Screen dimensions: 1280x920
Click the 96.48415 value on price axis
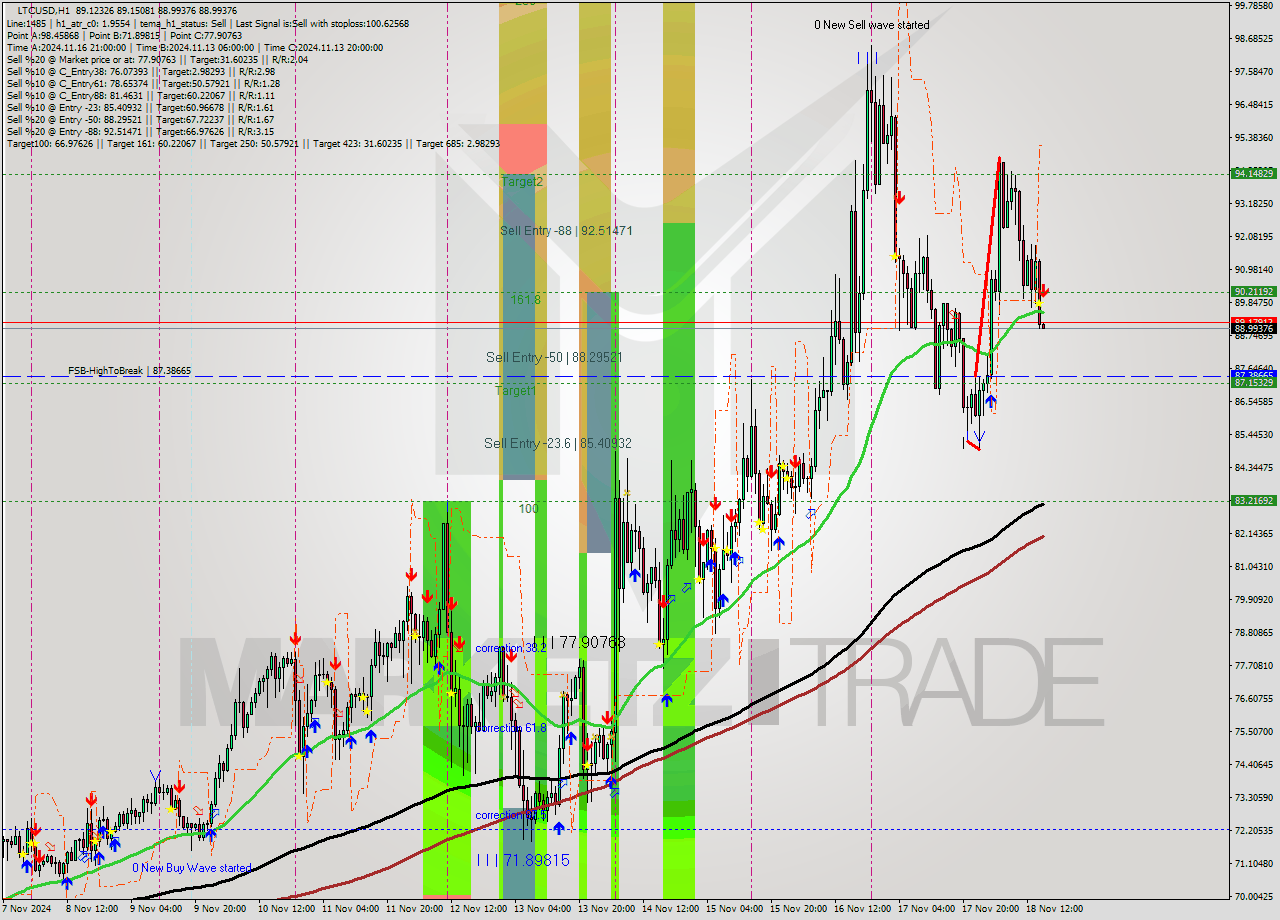click(1254, 104)
